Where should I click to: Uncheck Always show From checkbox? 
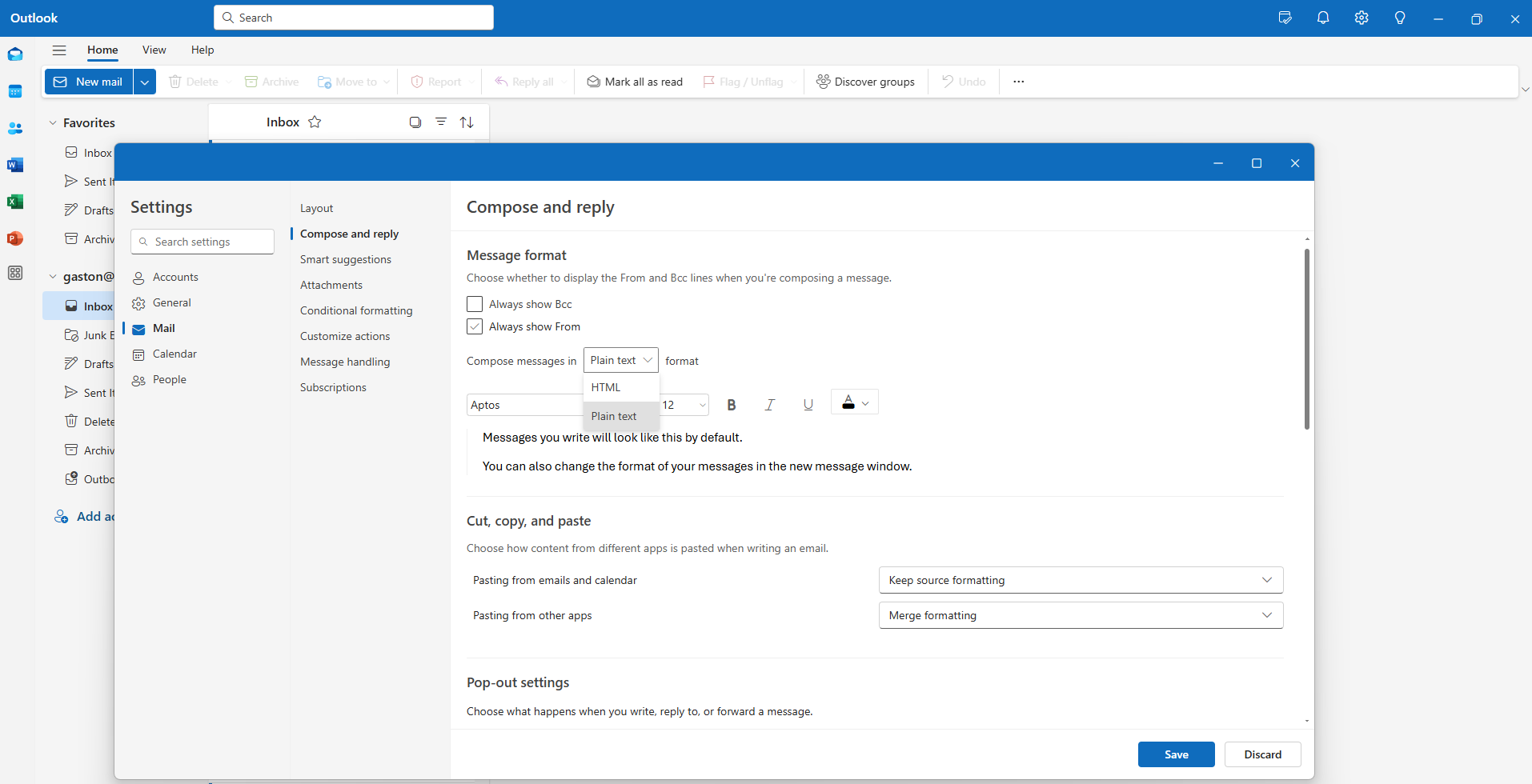475,326
